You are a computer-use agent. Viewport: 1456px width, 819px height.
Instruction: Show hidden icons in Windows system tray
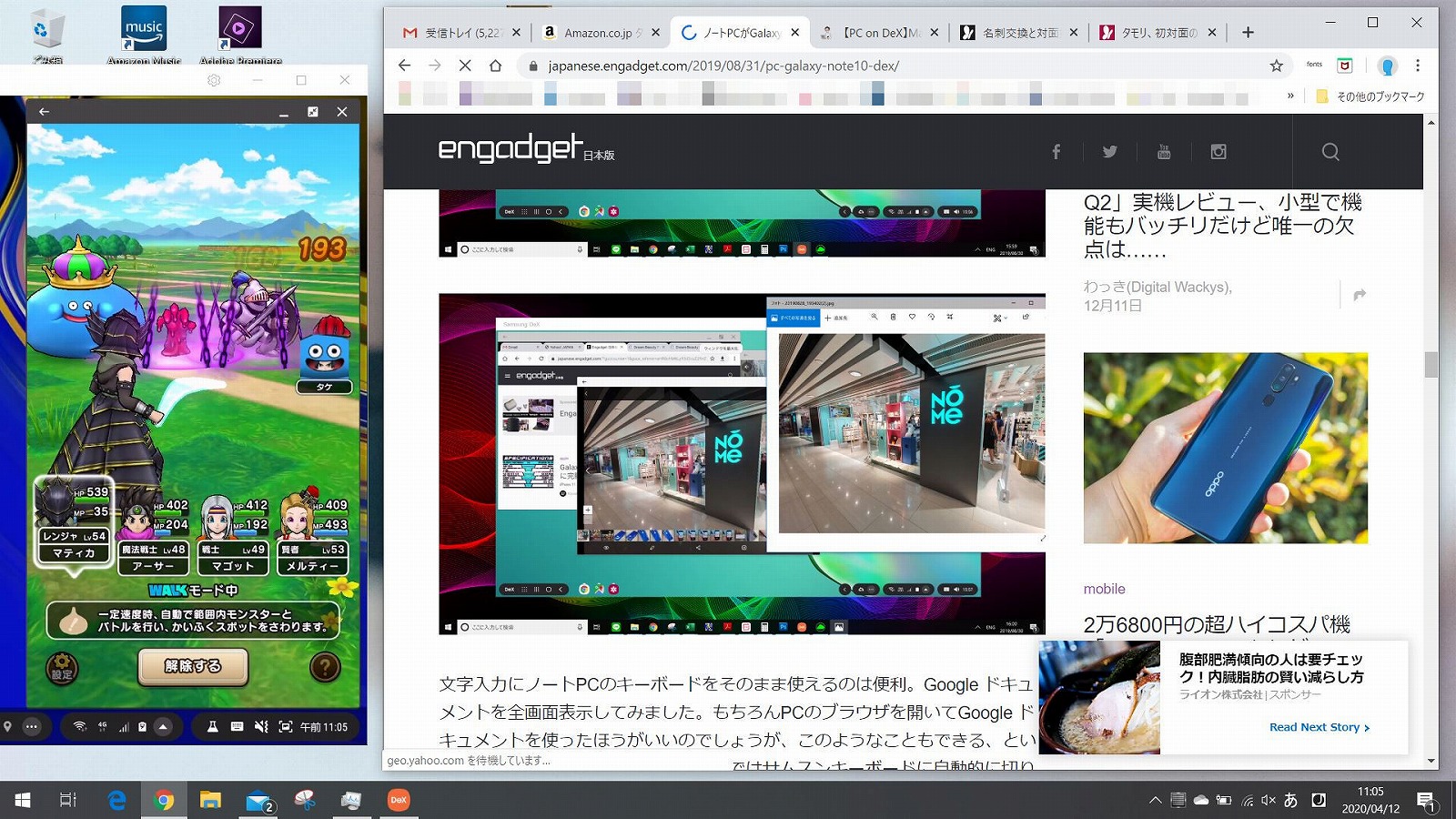(x=1155, y=801)
